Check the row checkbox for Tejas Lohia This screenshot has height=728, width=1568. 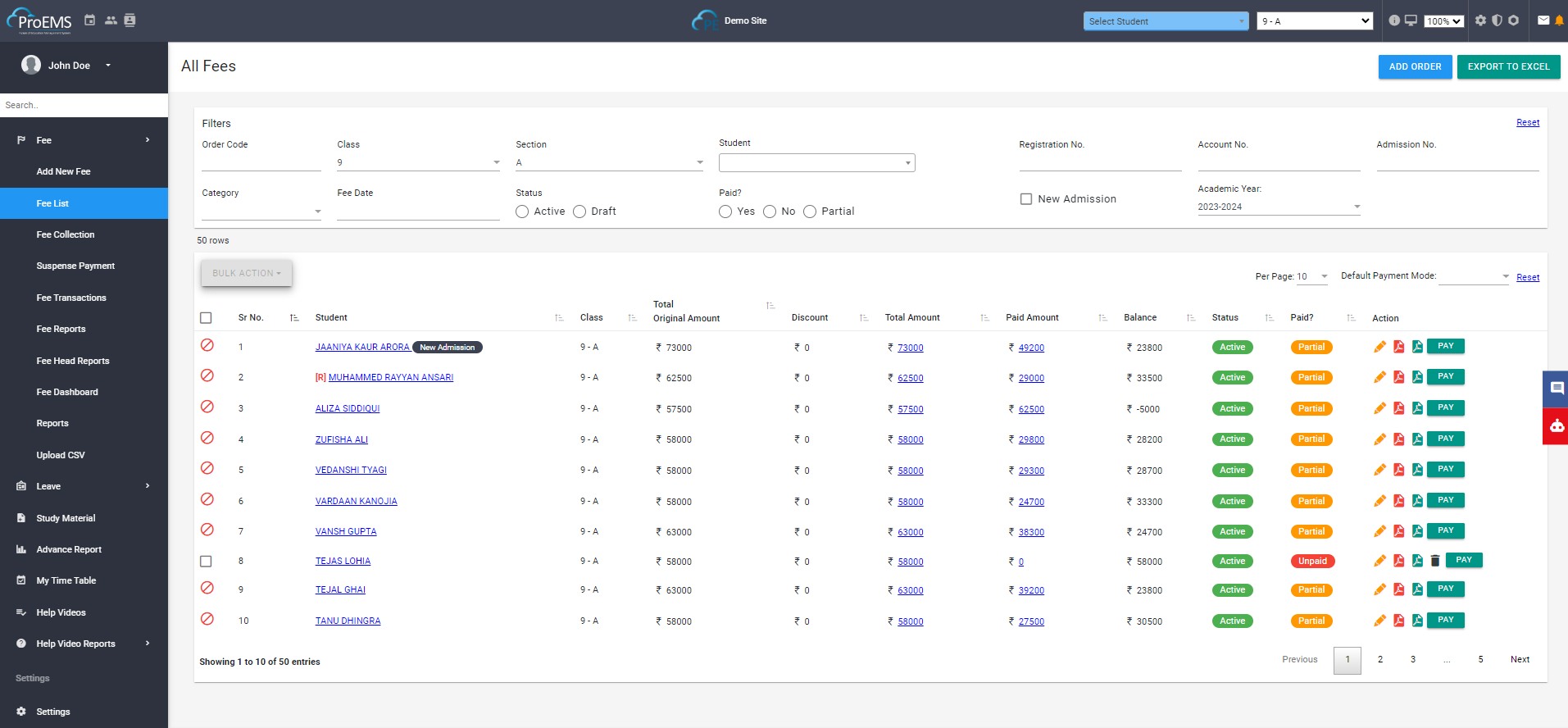click(206, 562)
